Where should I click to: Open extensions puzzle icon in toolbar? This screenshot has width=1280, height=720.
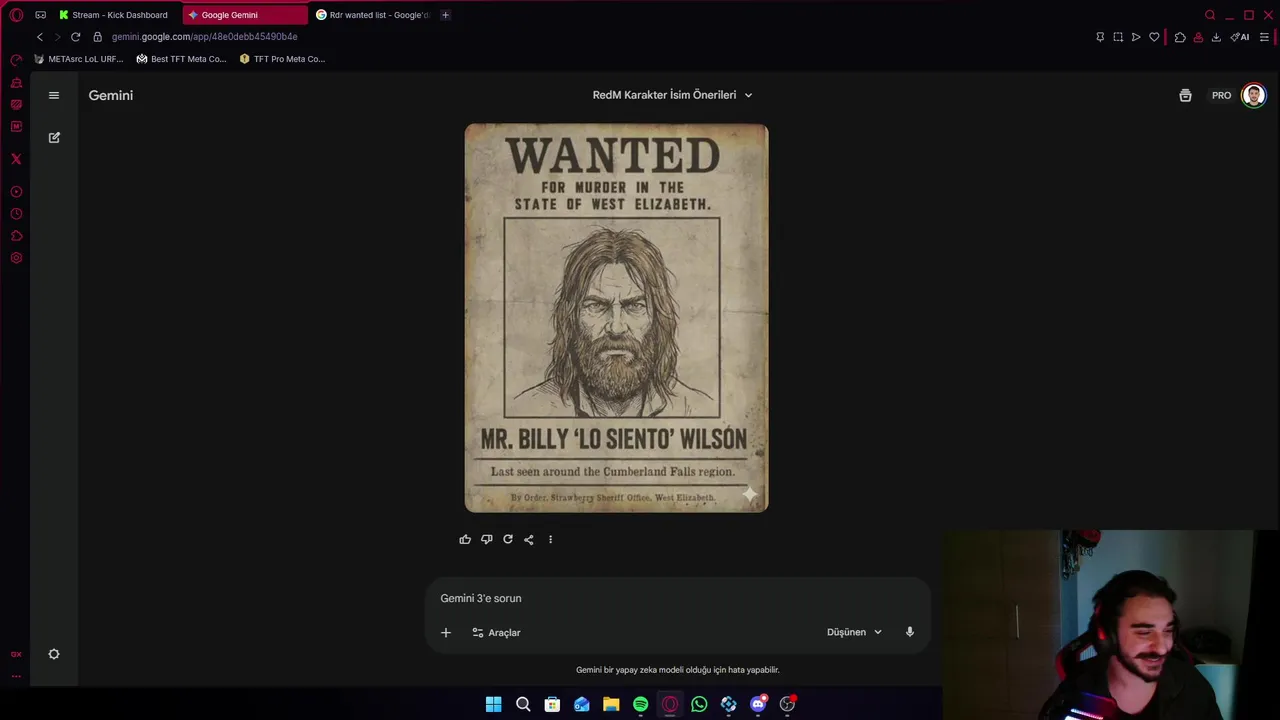click(x=1180, y=37)
